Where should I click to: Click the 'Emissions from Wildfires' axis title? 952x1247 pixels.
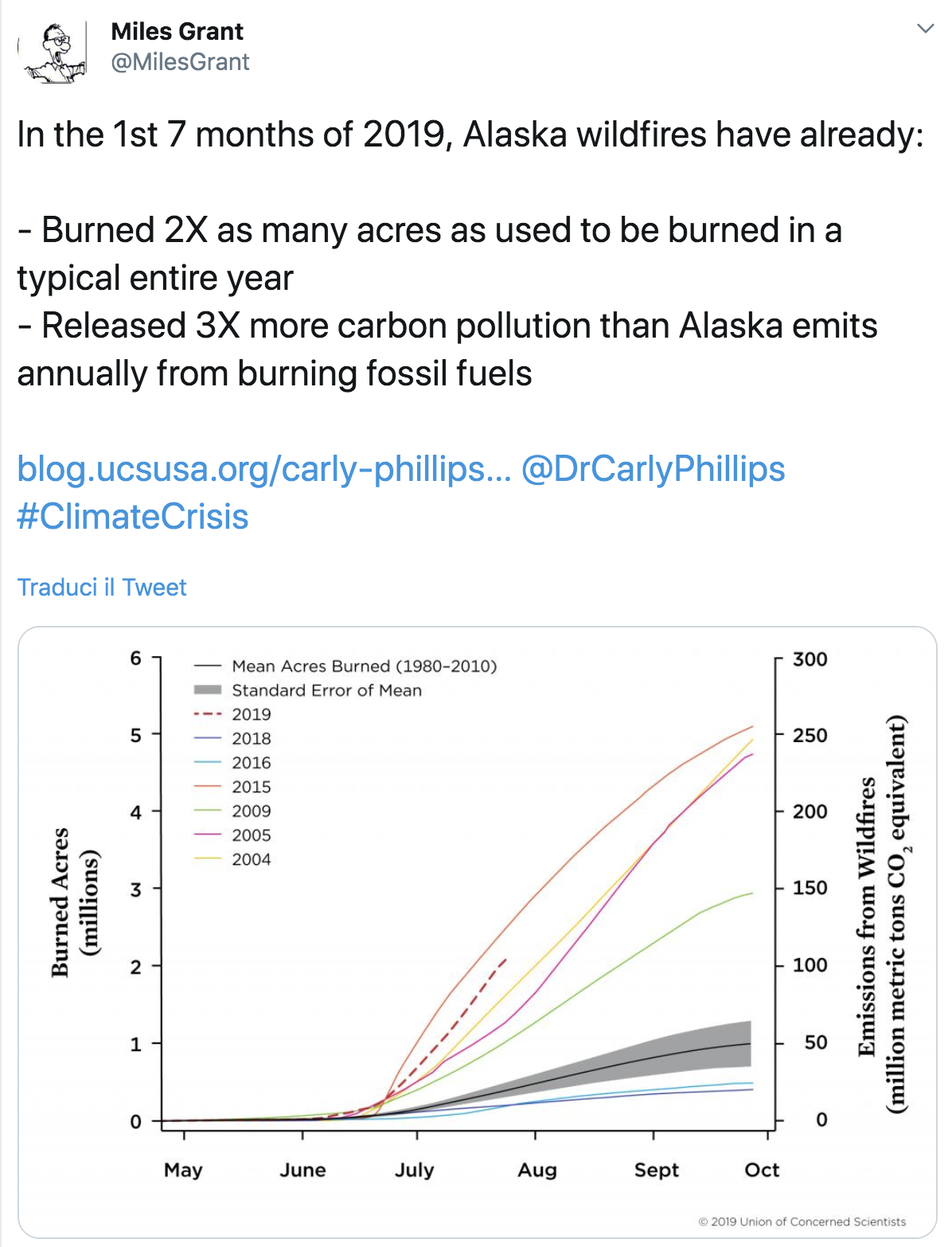click(881, 913)
